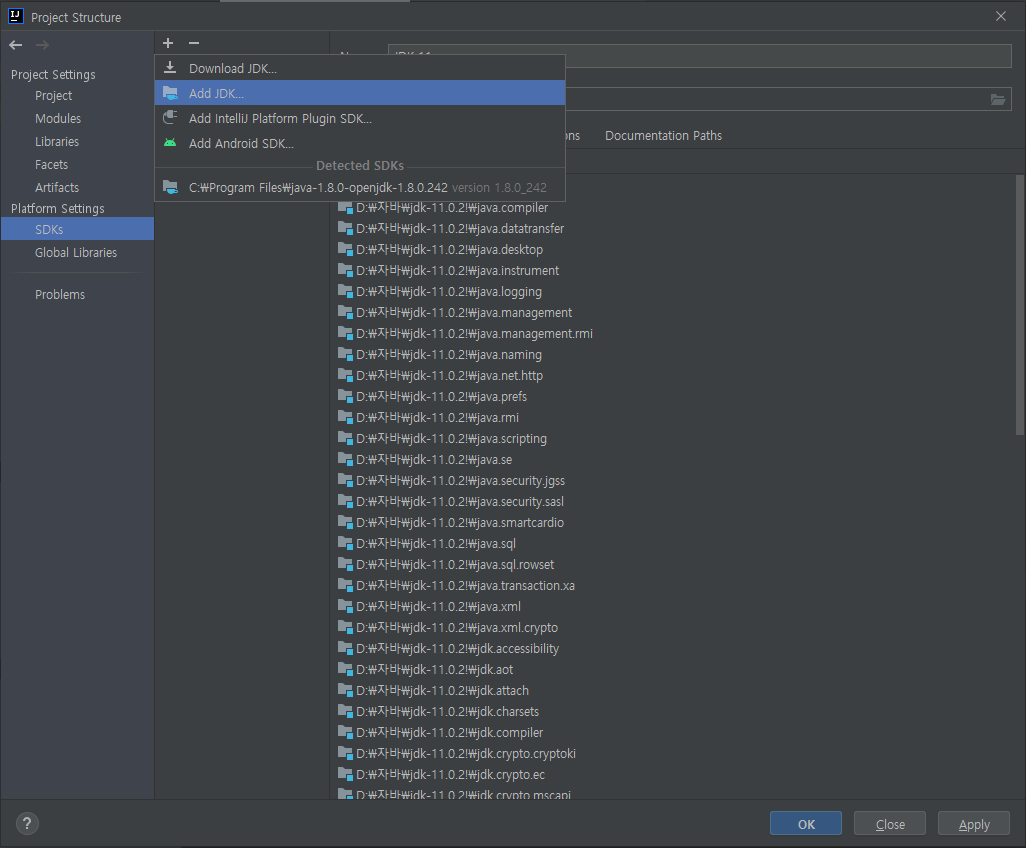Click folder icon of jdk.aot entry
The image size is (1026, 848).
345,669
